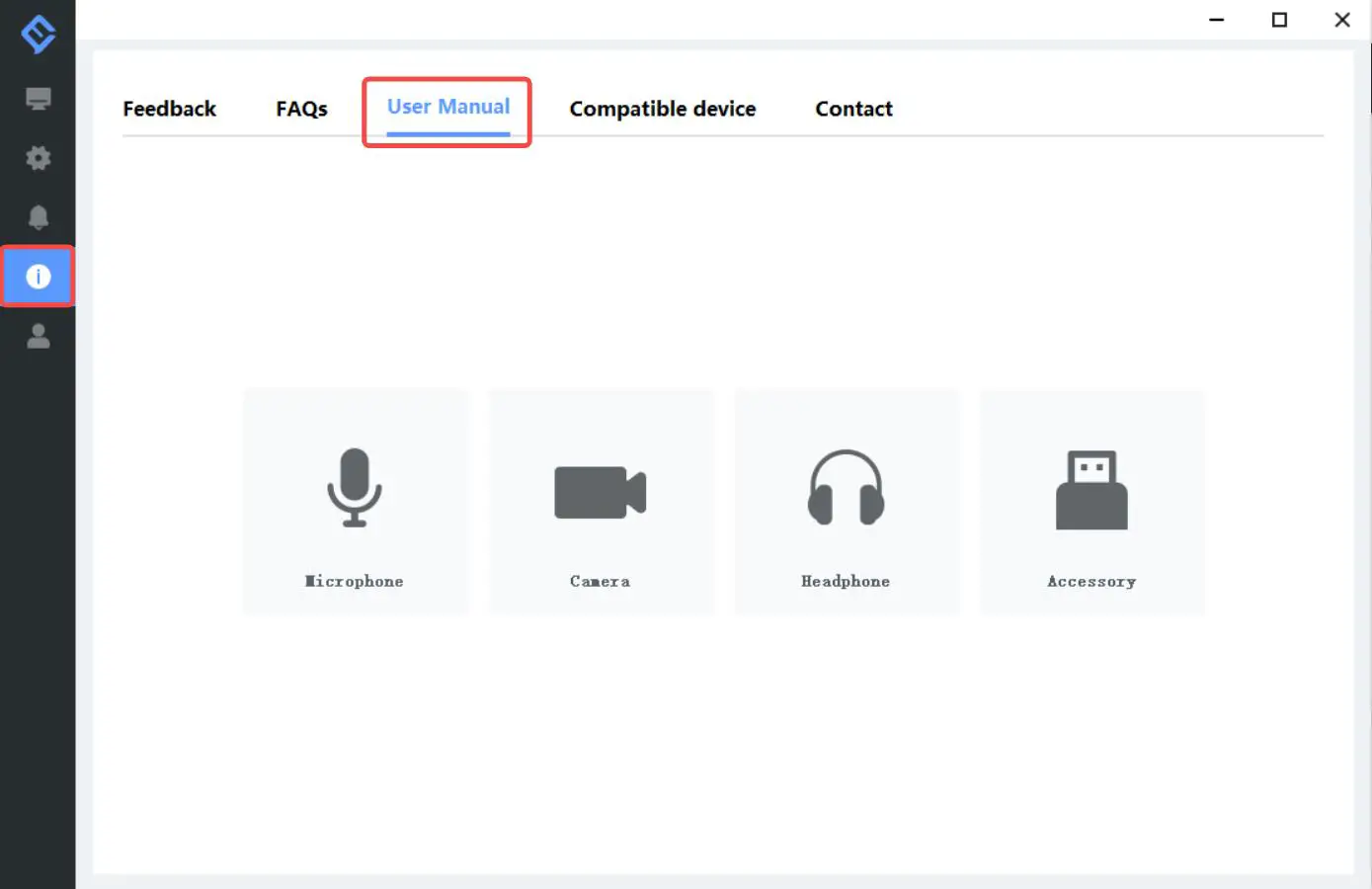Open the Headphone user manual card
This screenshot has width=1372, height=889.
[846, 502]
